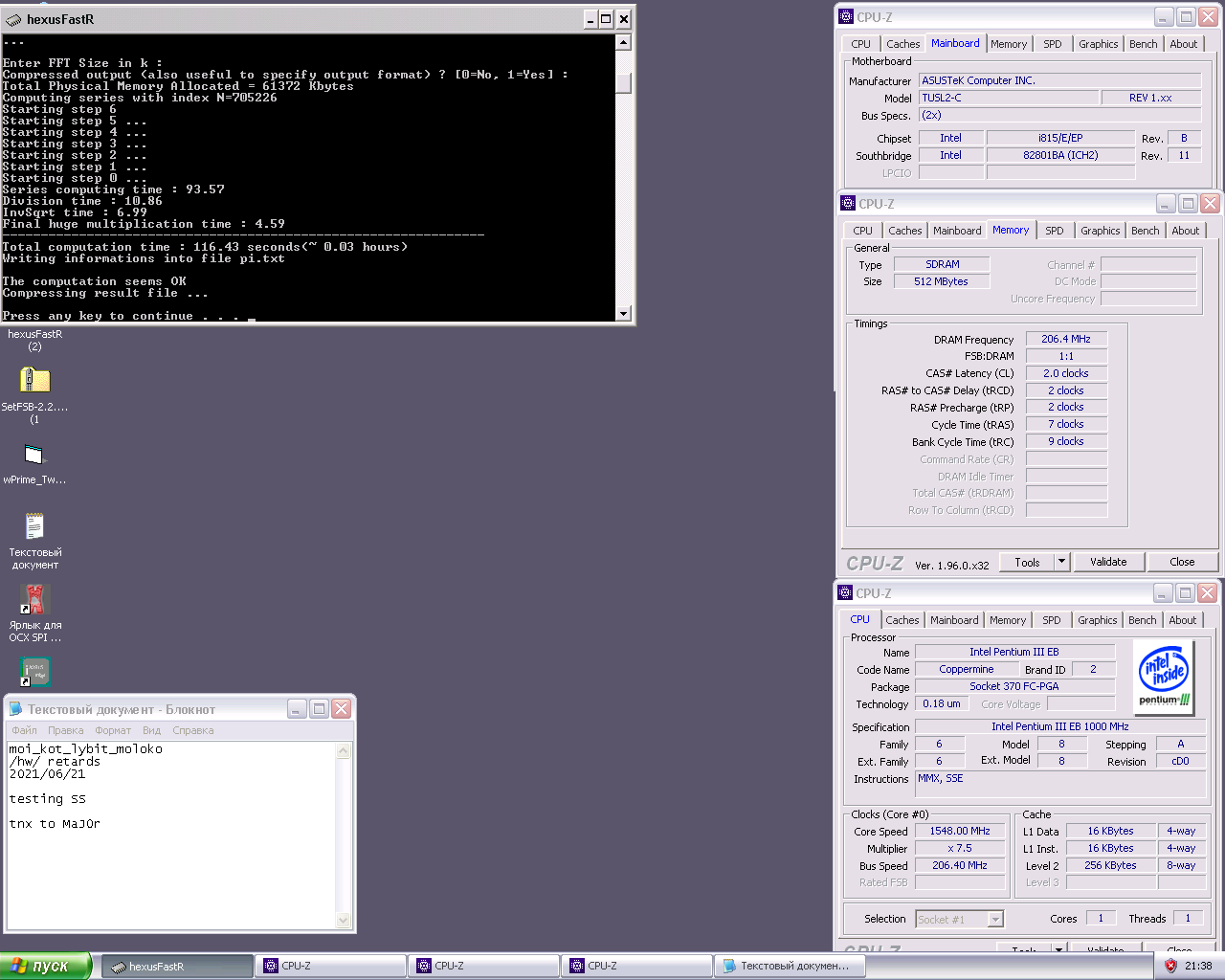Click the title icon of the CPU-Z Processor window
Image resolution: width=1225 pixels, height=980 pixels.
pos(845,592)
